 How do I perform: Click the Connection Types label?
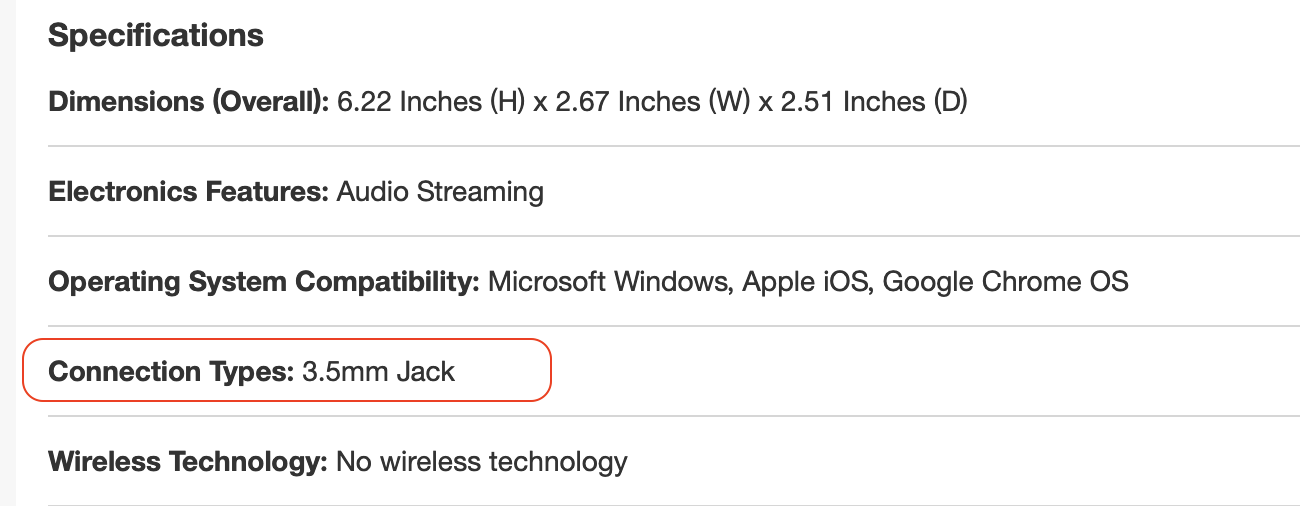coord(170,372)
